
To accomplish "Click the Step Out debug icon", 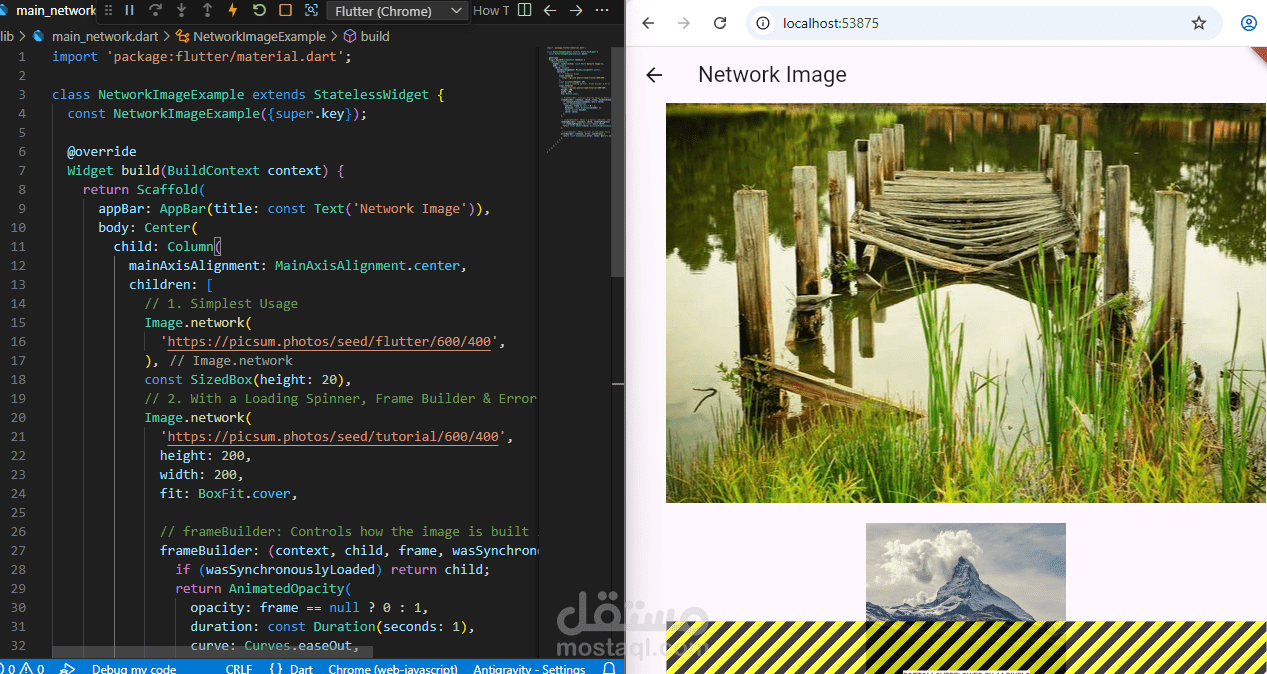I will click(x=207, y=11).
